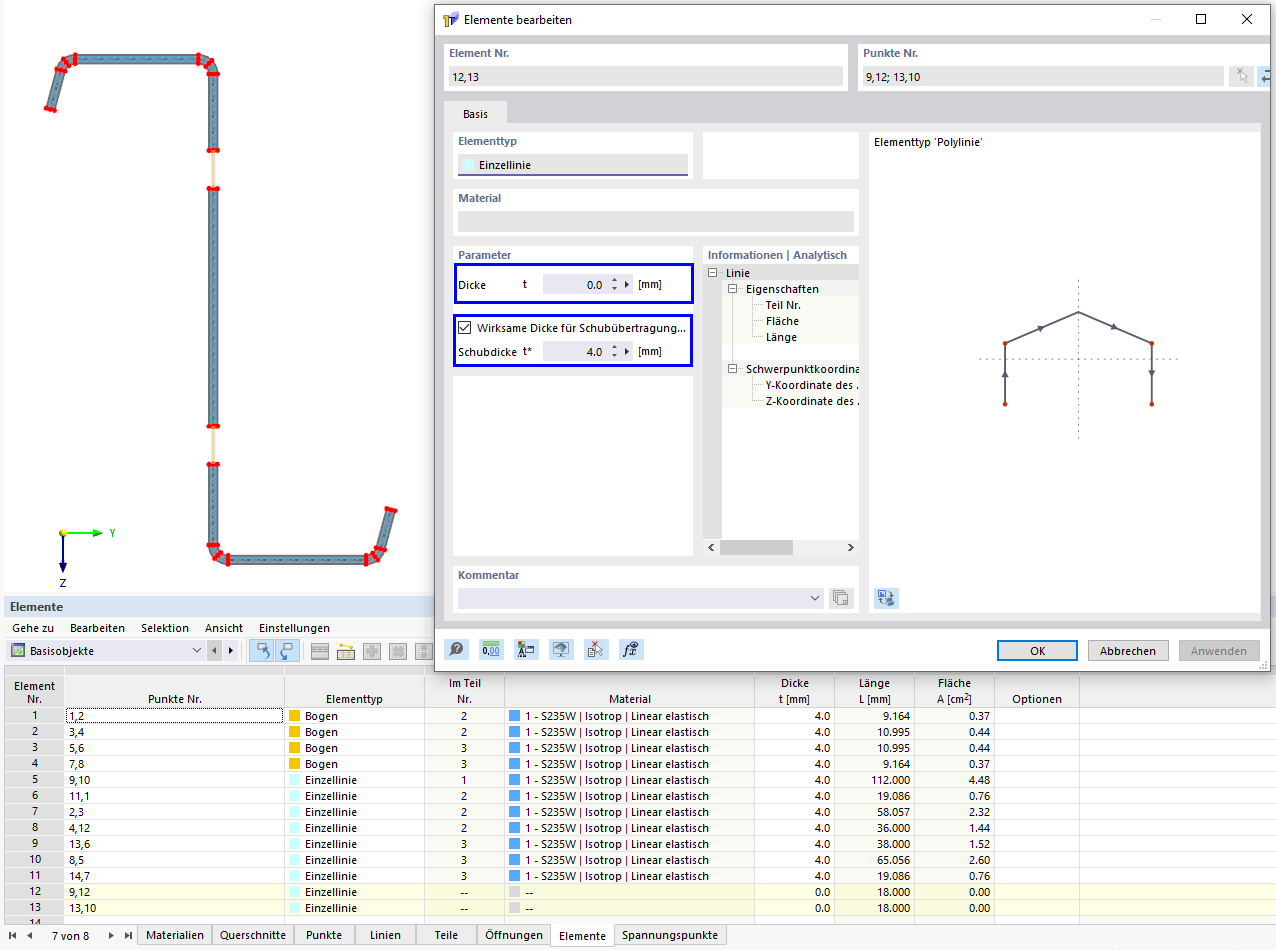Viewport: 1276px width, 950px height.
Task: Click the pick points cursor icon
Action: point(1241,76)
